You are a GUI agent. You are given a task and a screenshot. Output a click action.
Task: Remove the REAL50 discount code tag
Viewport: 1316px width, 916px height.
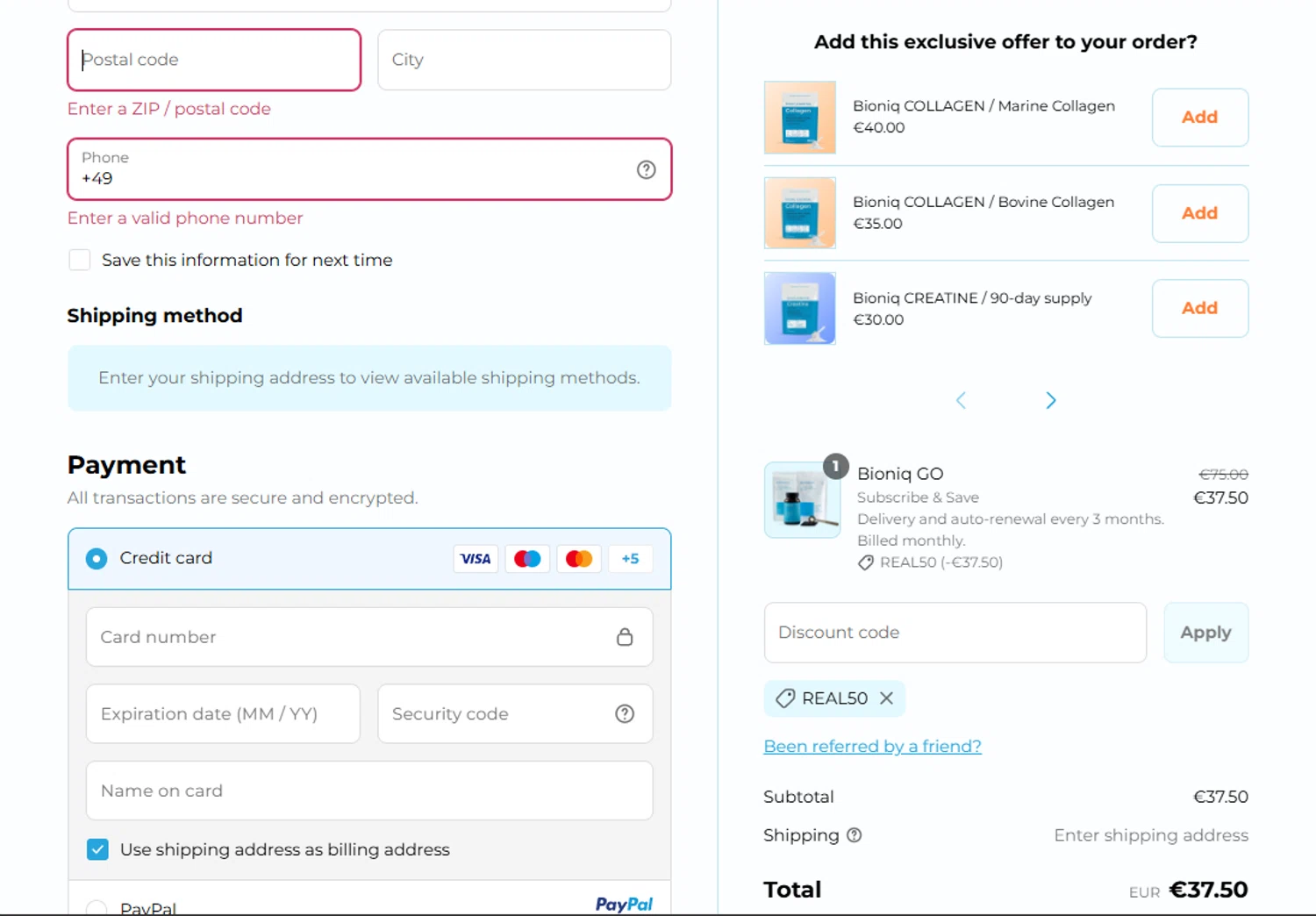click(x=887, y=698)
